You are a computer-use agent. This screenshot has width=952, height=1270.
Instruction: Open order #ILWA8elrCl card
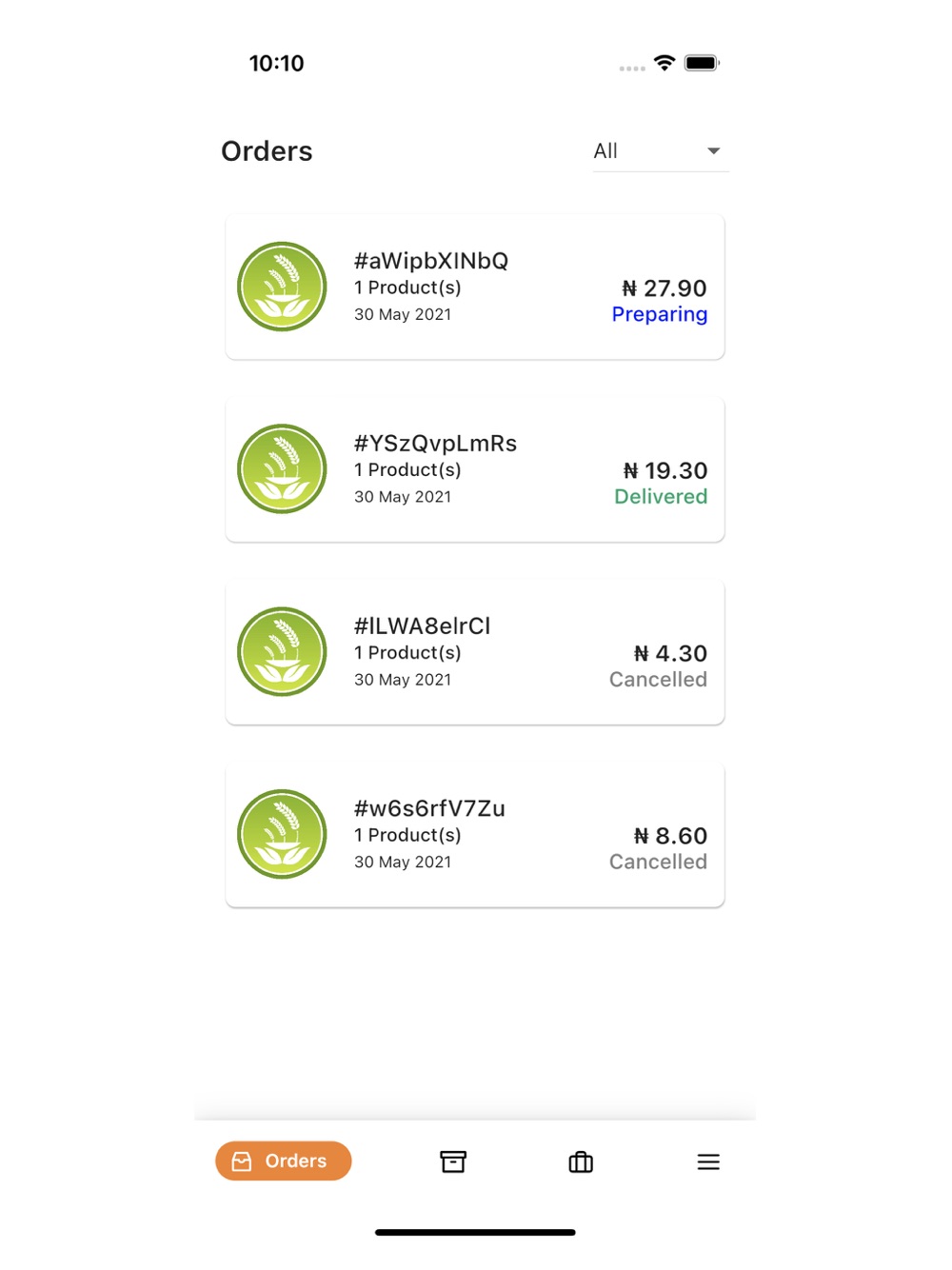pos(475,652)
